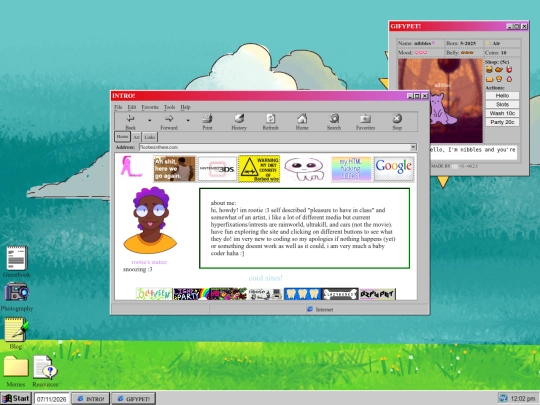Click the 12:02 pm taskbar clock
Screen dimensions: 540x405
coord(523,398)
